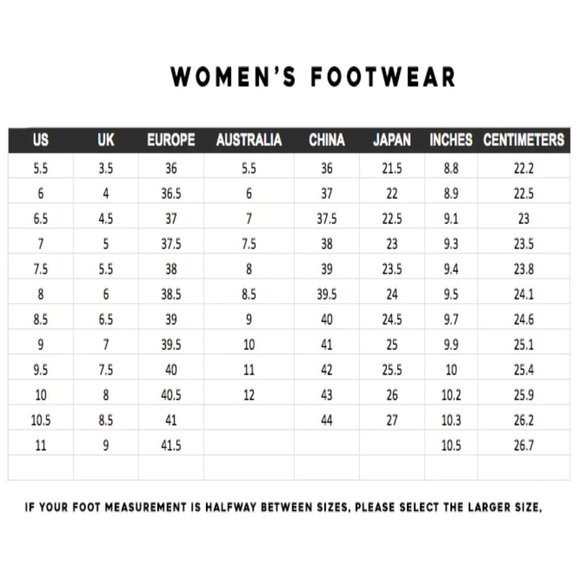
Task: Select the 8.8 inches cell
Action: click(x=451, y=169)
